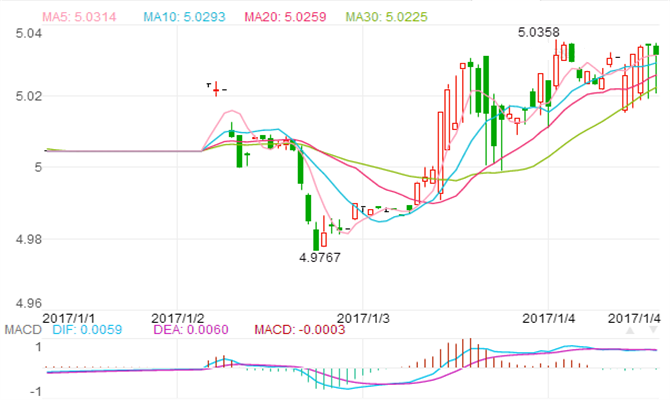Click the 4.9767 low price label
The image size is (670, 400).
tap(320, 258)
